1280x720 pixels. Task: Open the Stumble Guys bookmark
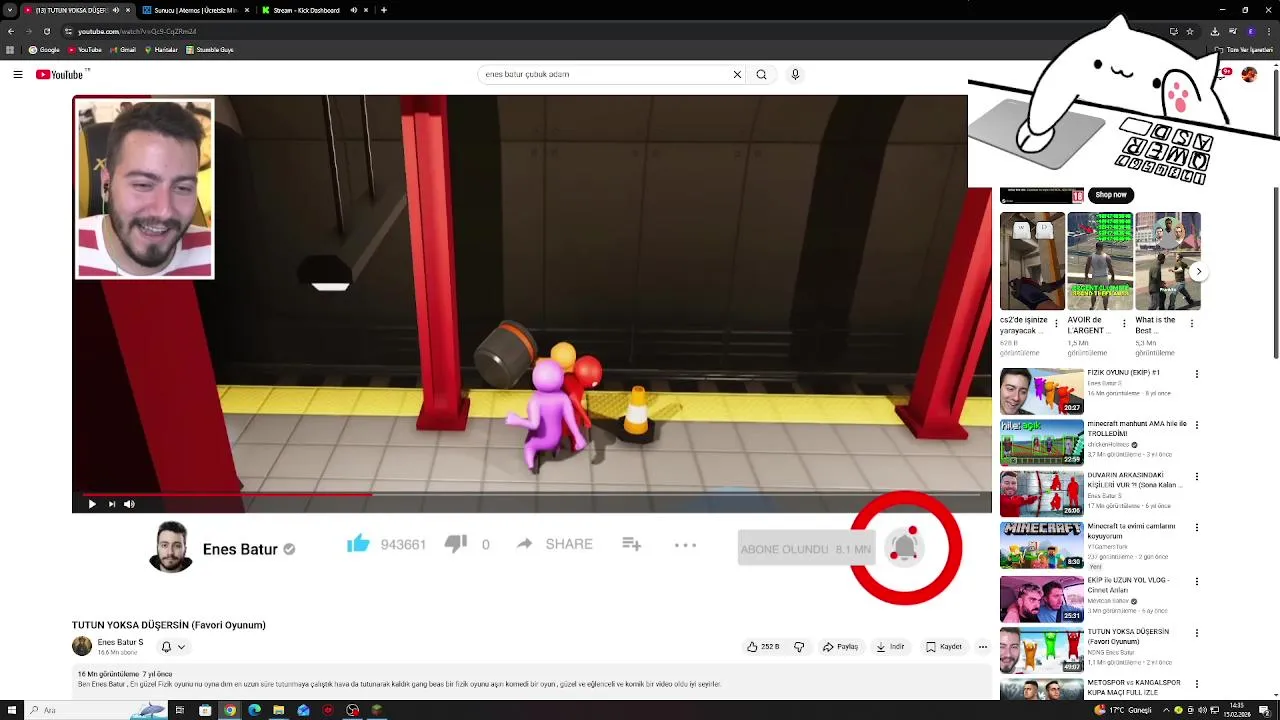(x=210, y=50)
